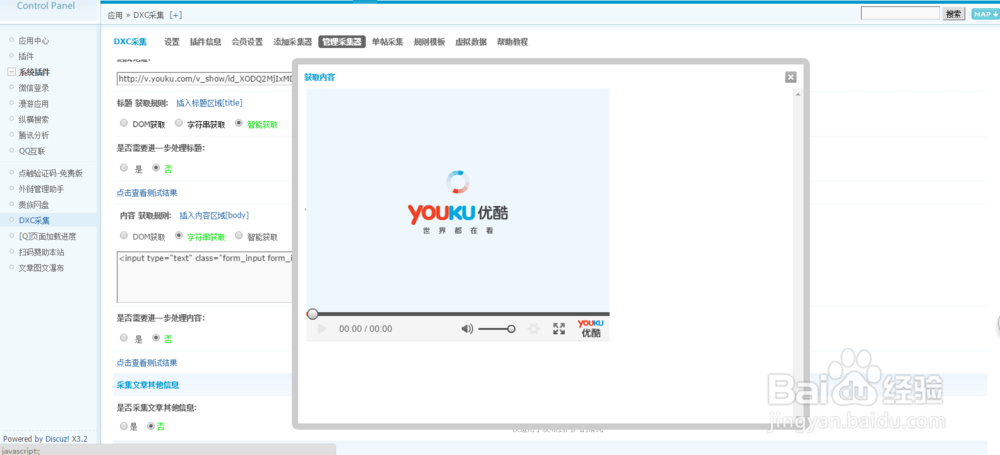The height and width of the screenshot is (455, 1000).
Task: Click the 获取内容 dialog title
Action: (320, 77)
